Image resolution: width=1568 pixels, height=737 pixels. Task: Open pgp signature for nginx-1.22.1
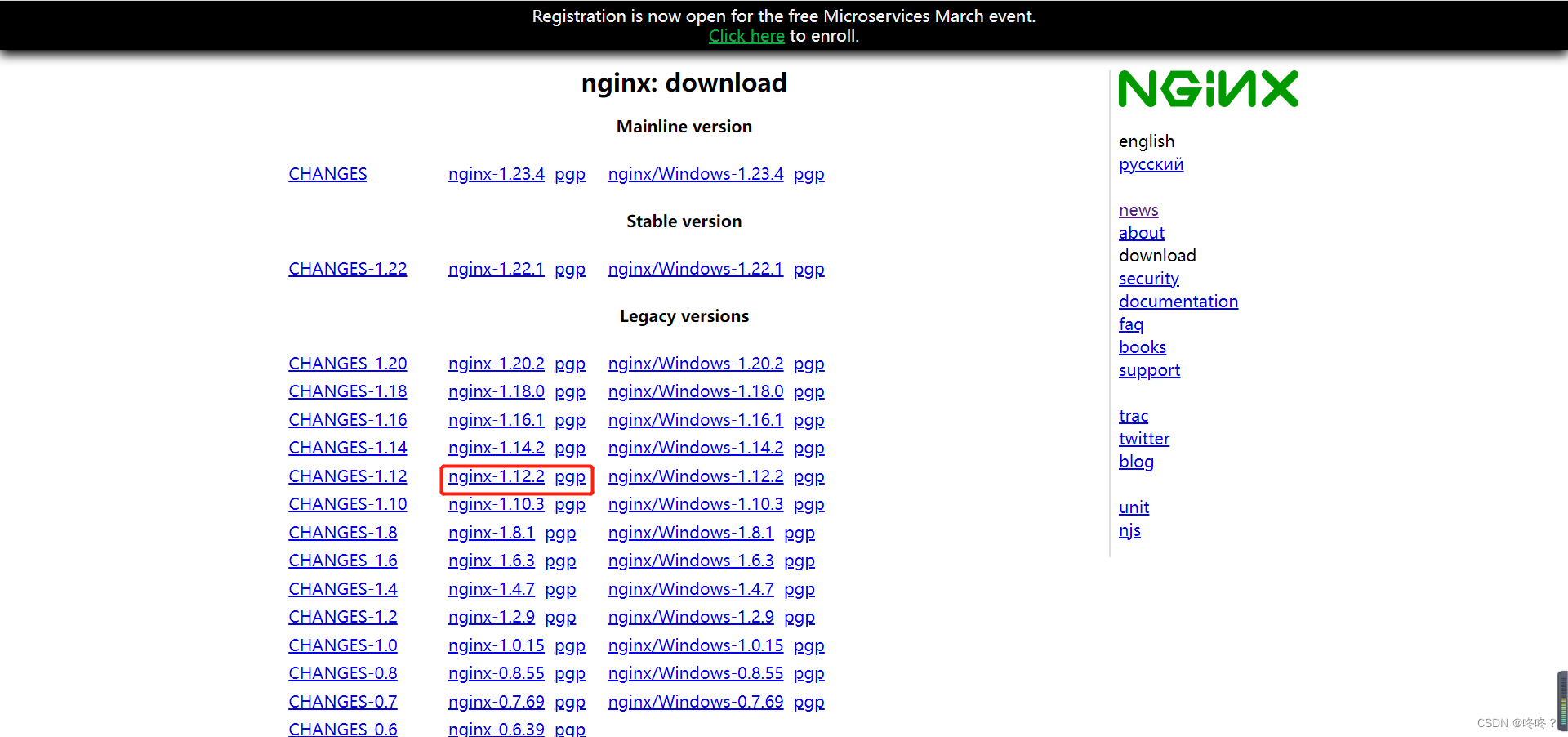[570, 270]
